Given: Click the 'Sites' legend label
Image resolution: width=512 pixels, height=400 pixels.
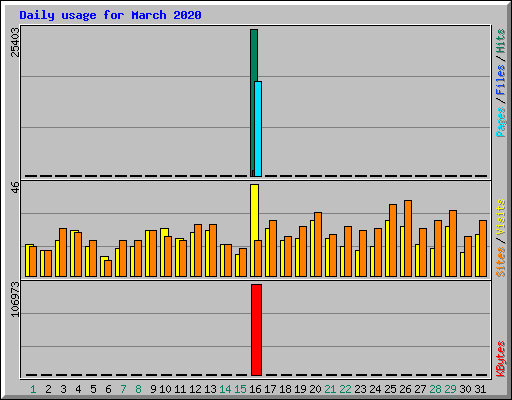Looking at the screenshot, I should point(501,262).
